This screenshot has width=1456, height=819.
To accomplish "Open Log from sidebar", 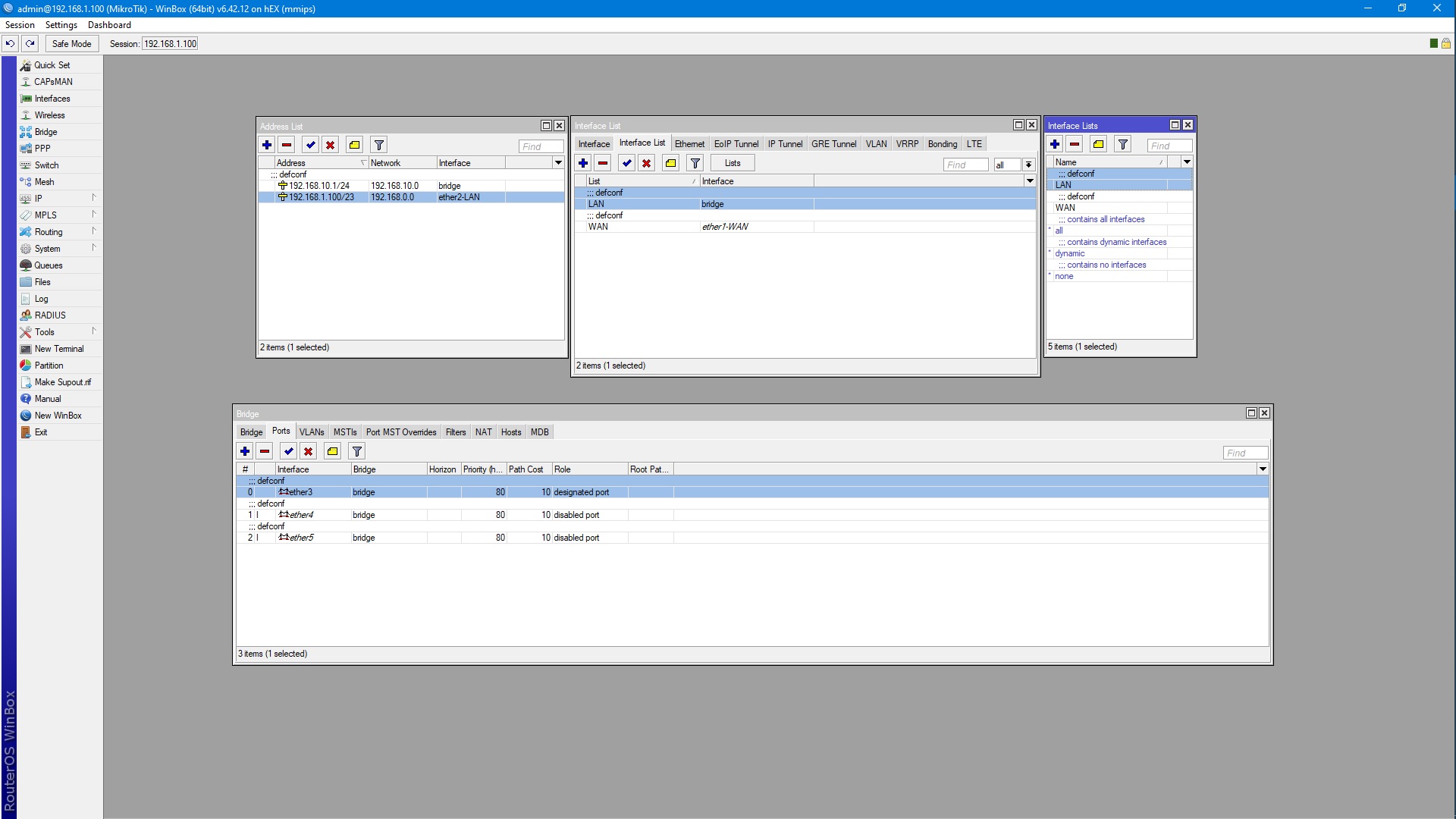I will pos(60,299).
